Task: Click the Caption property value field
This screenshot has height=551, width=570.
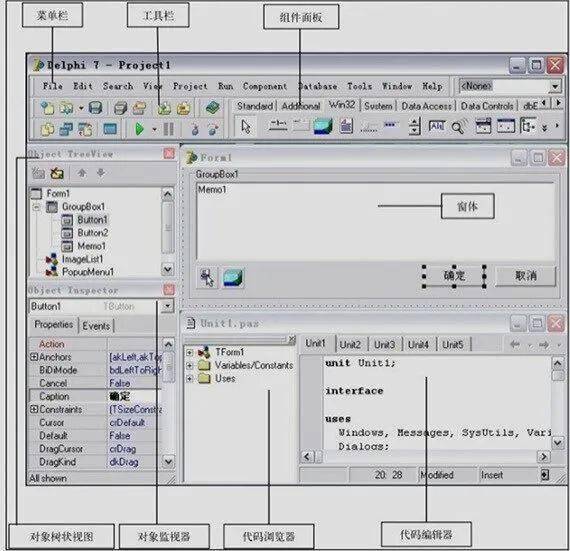Action: [134, 396]
